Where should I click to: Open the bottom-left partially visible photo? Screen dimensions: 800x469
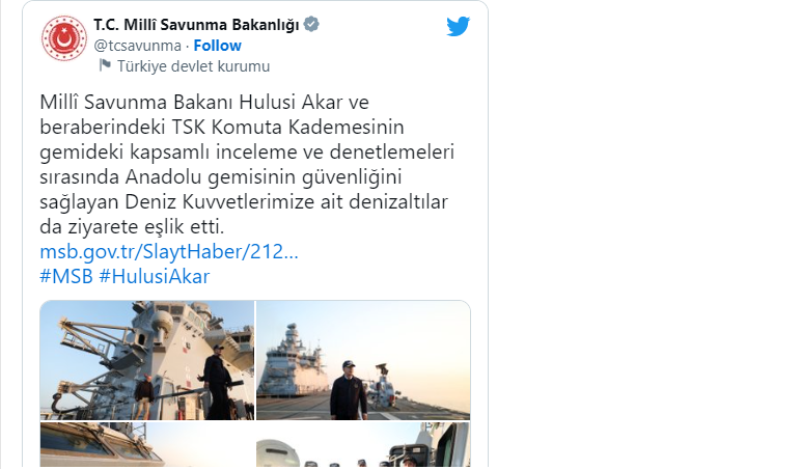point(147,445)
